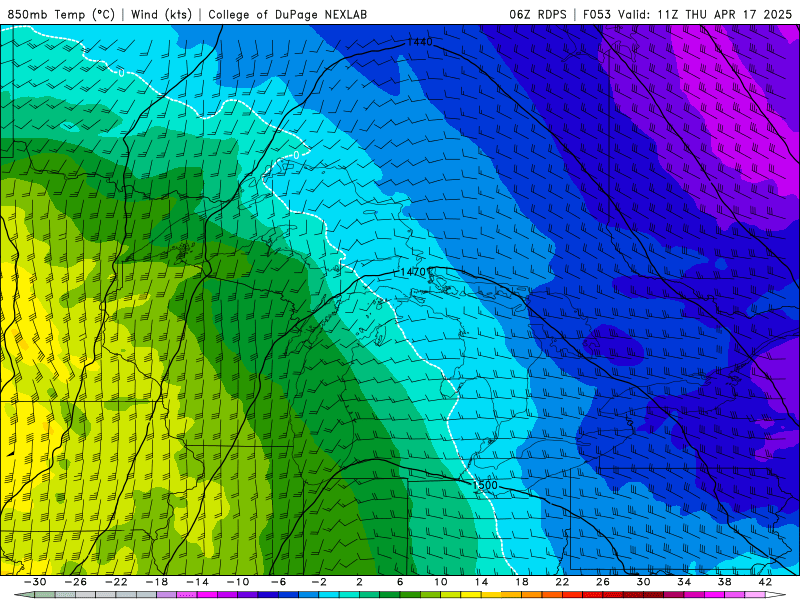The height and width of the screenshot is (600, 800).
Task: Click the -6 colorbar tick label
Action: click(279, 582)
